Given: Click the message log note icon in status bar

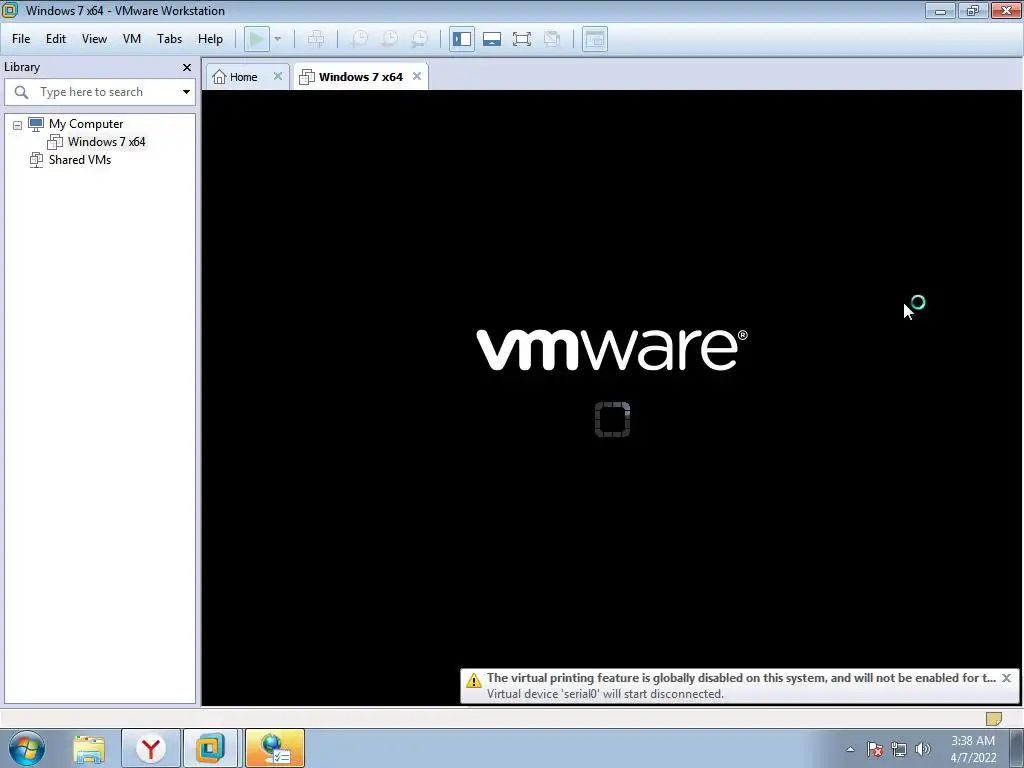Looking at the screenshot, I should point(993,718).
